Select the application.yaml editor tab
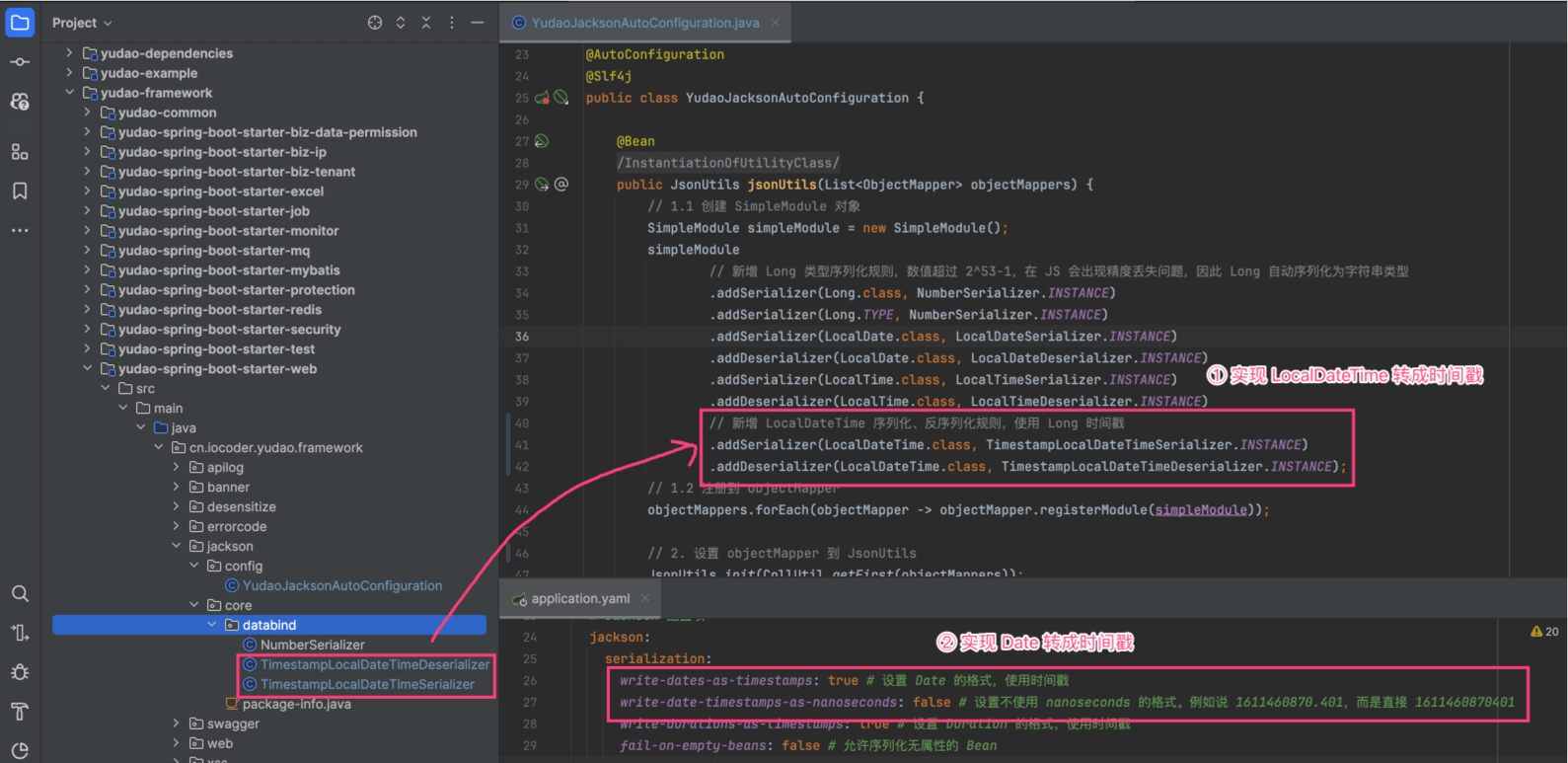The image size is (1568, 763). (579, 598)
